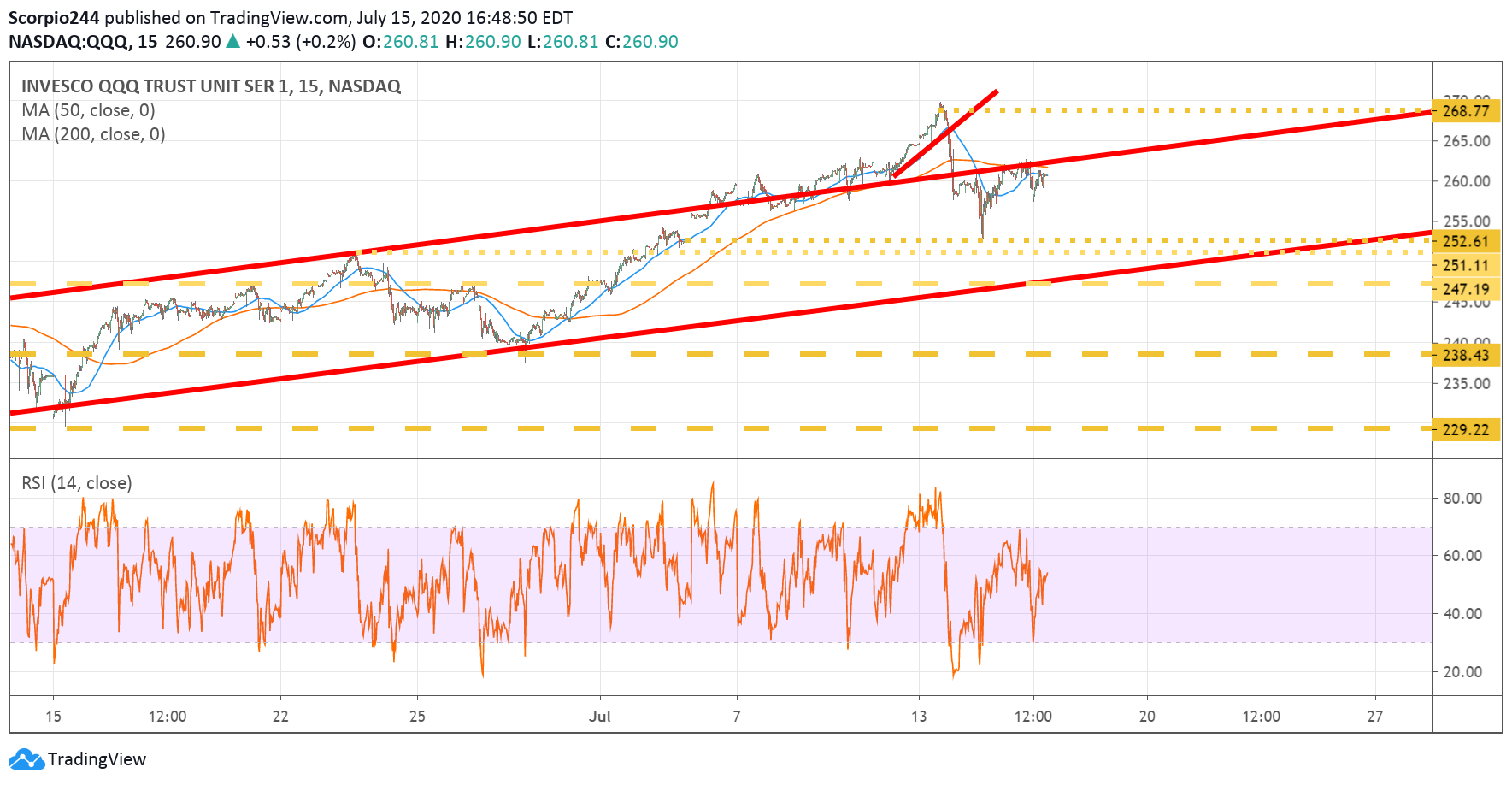This screenshot has height=785, width=1512.
Task: Click the 20 date label on time axis
Action: [1147, 716]
